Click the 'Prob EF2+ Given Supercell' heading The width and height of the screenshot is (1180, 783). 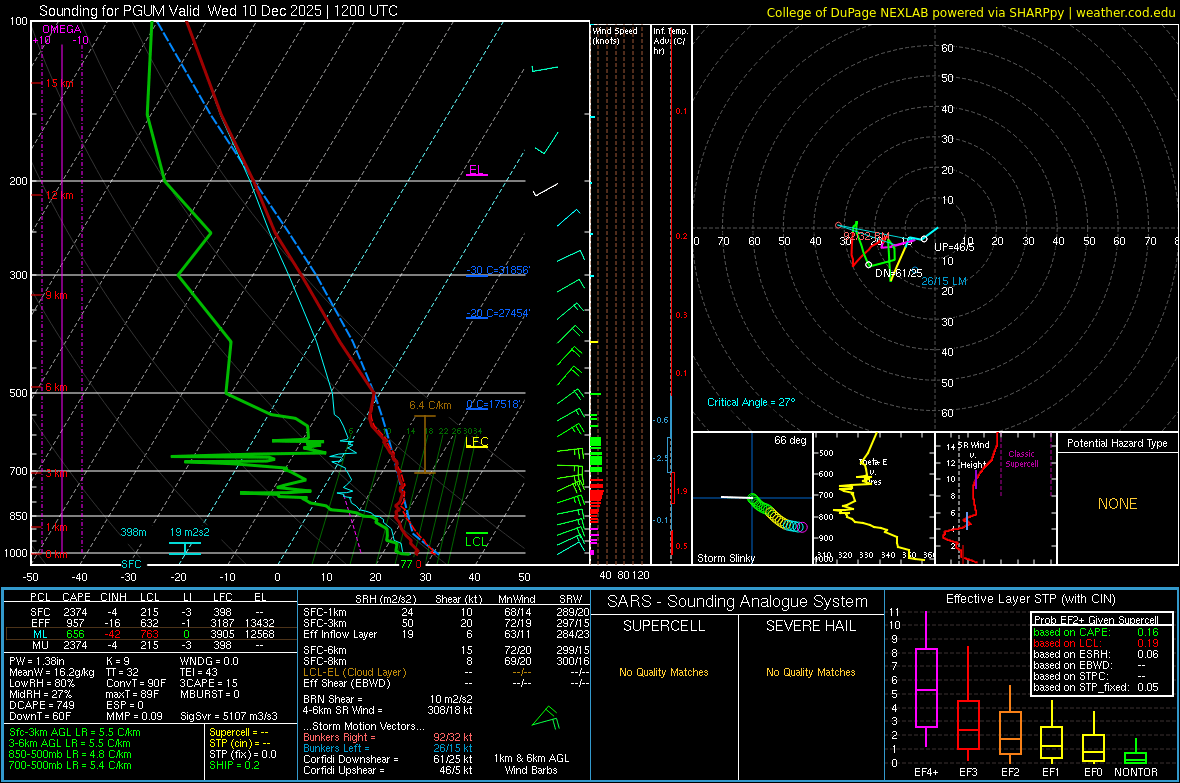(1096, 620)
